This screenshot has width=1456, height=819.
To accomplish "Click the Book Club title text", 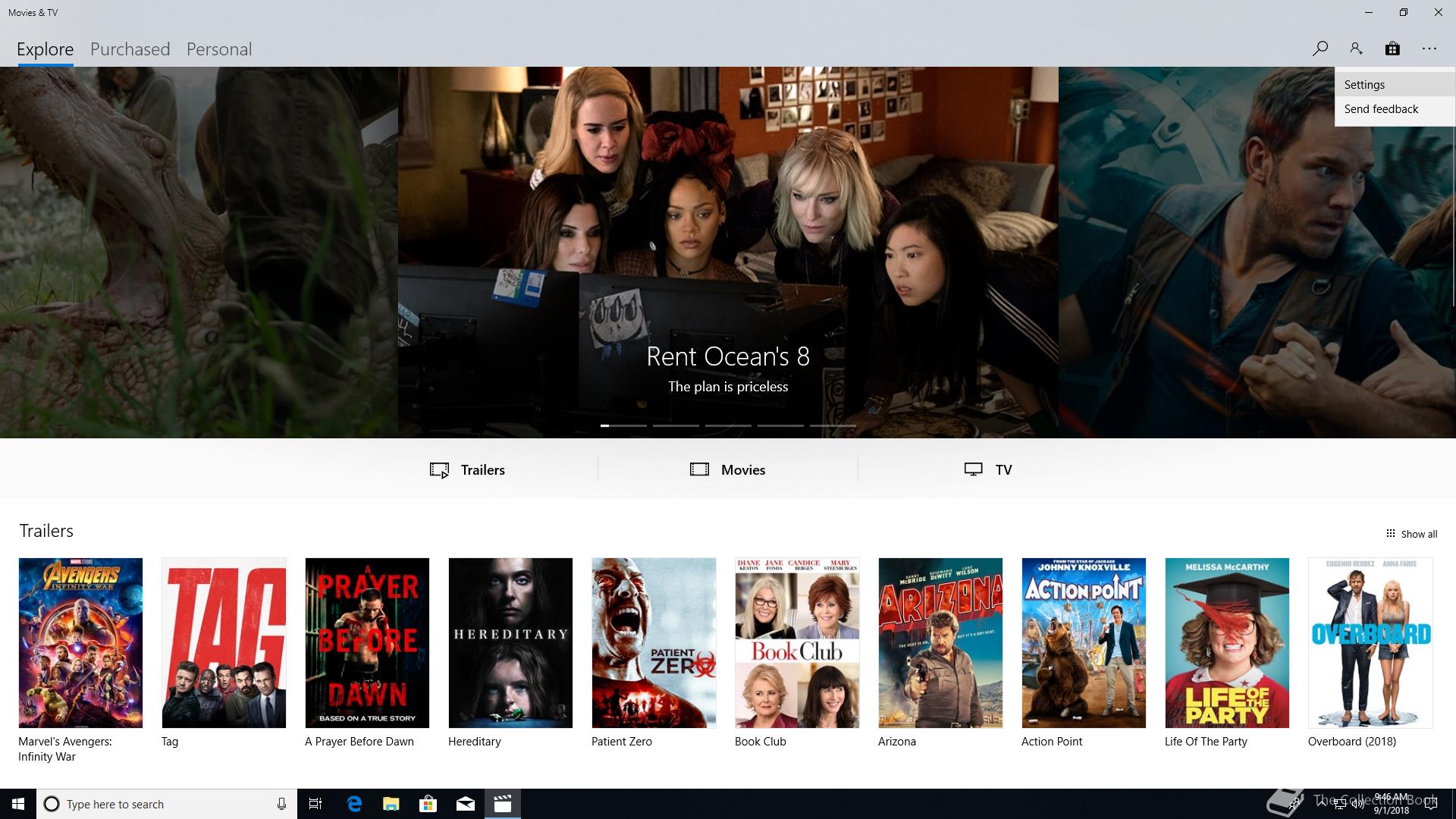I will (x=761, y=742).
